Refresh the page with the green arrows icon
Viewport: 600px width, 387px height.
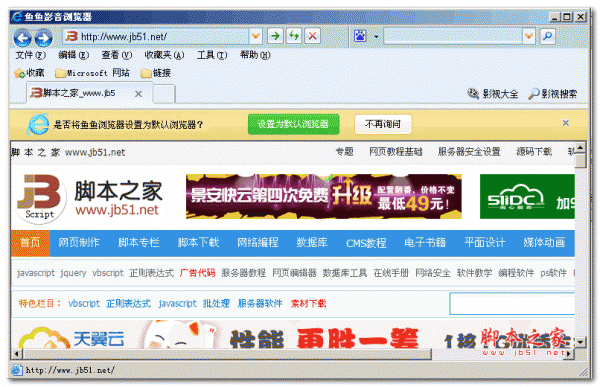294,36
